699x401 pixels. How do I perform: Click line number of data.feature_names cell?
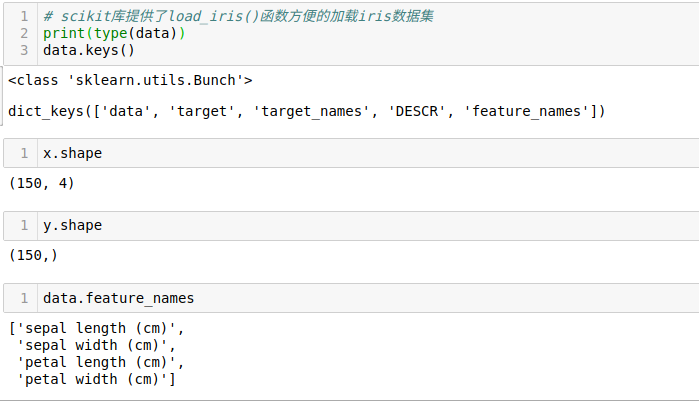[x=24, y=298]
